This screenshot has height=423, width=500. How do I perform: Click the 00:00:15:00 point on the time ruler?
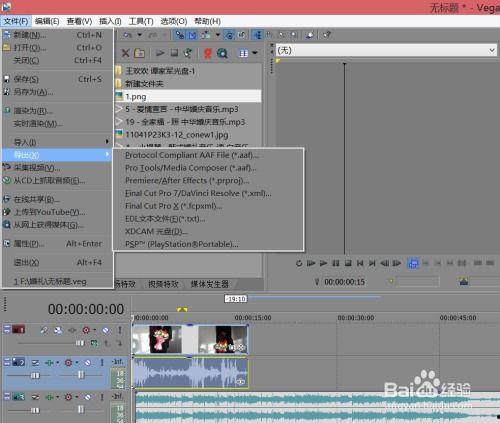(x=253, y=318)
